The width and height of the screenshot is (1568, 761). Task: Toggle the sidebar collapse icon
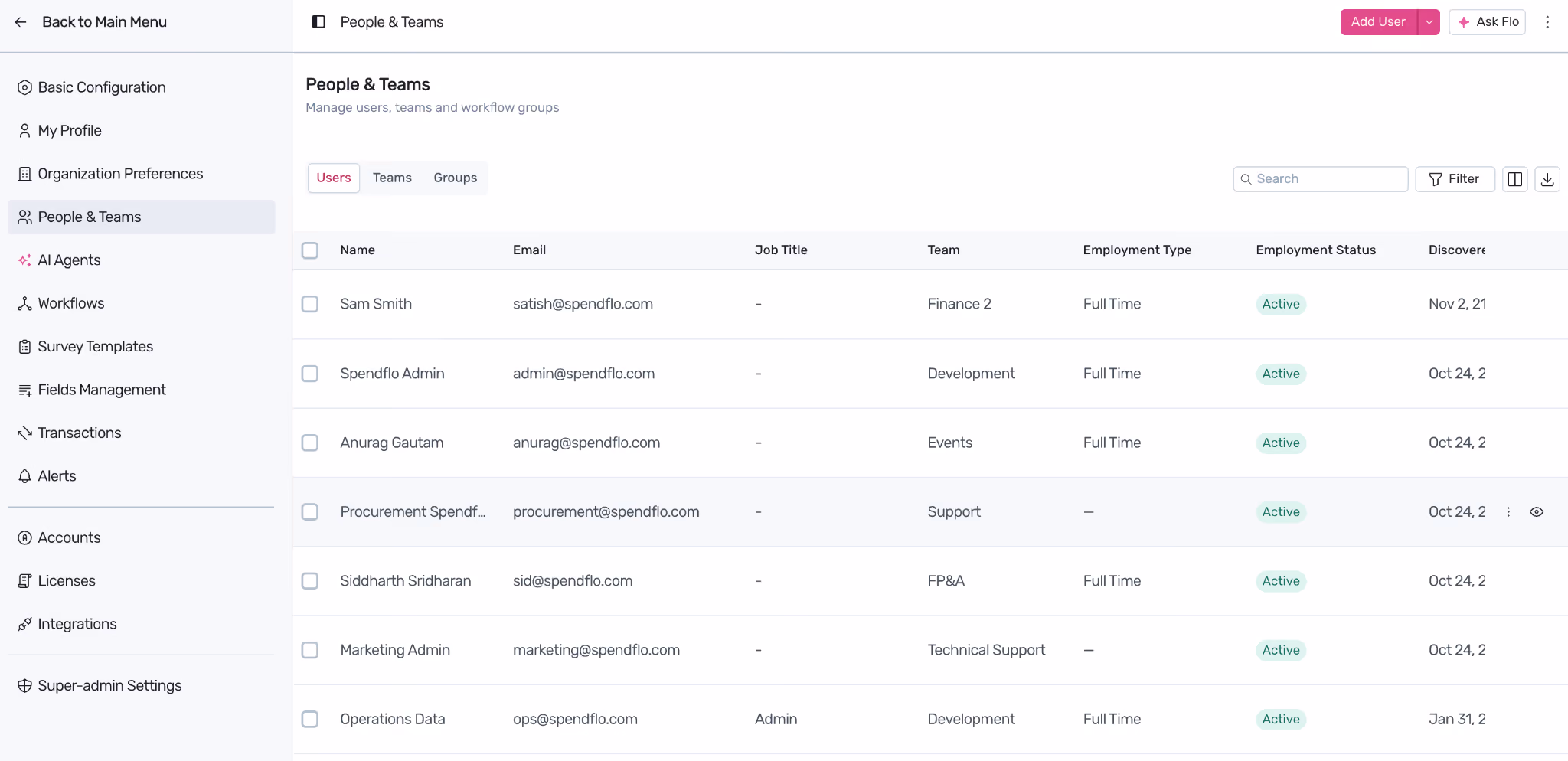318,22
